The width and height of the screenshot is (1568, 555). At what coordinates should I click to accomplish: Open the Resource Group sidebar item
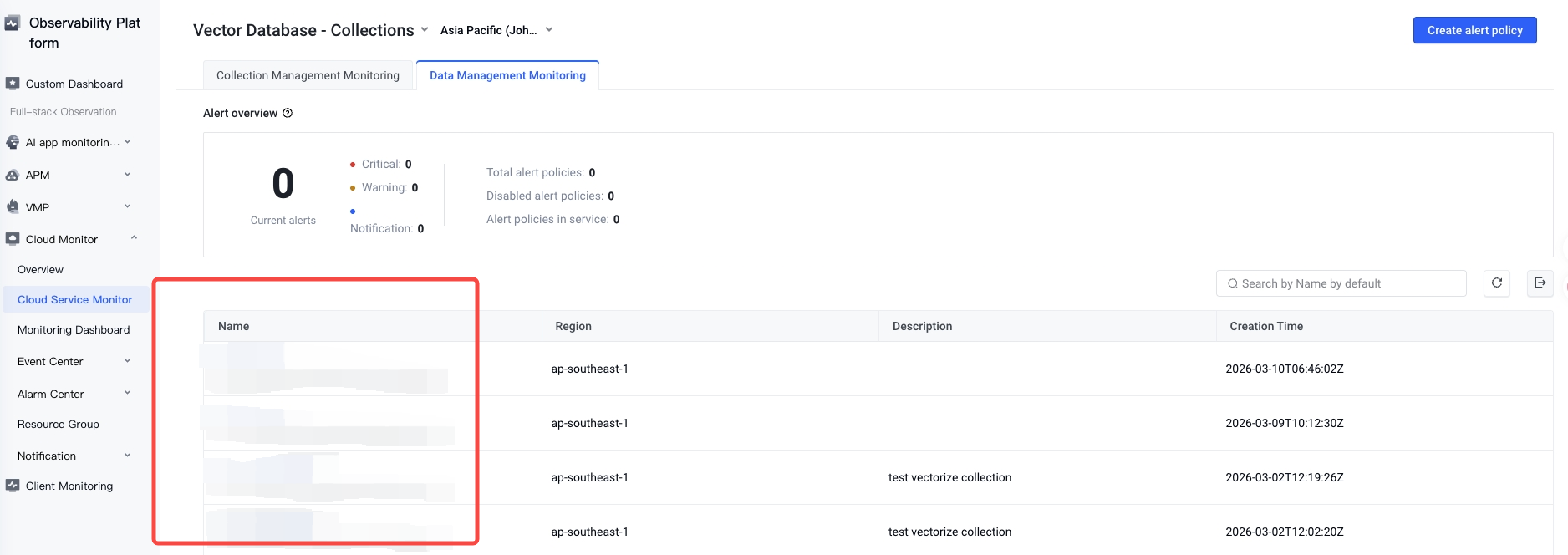click(59, 424)
